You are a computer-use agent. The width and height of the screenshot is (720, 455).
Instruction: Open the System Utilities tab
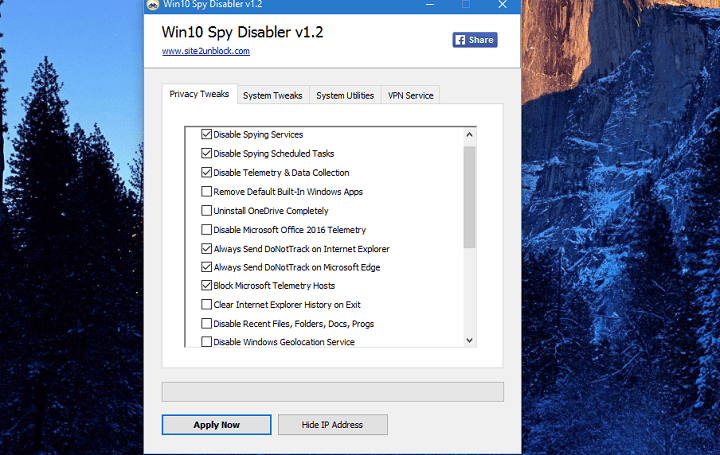[345, 95]
